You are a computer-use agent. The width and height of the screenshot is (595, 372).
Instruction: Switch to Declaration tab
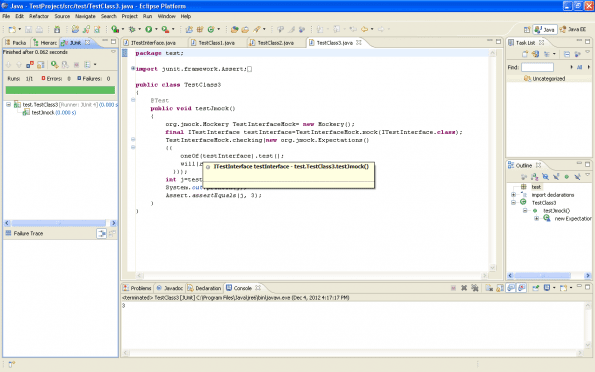(204, 288)
